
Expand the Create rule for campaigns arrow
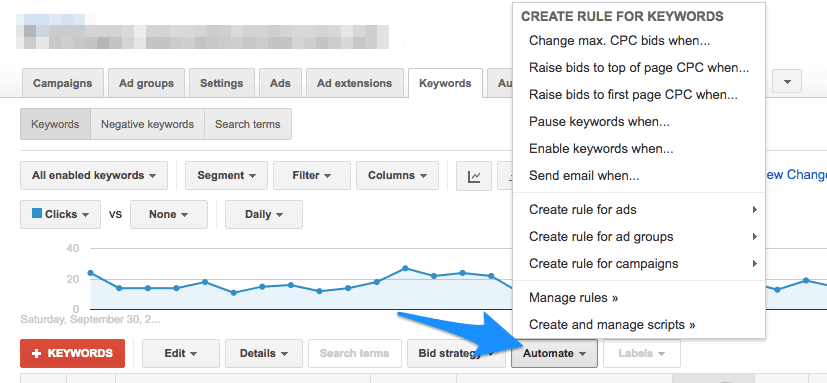755,263
